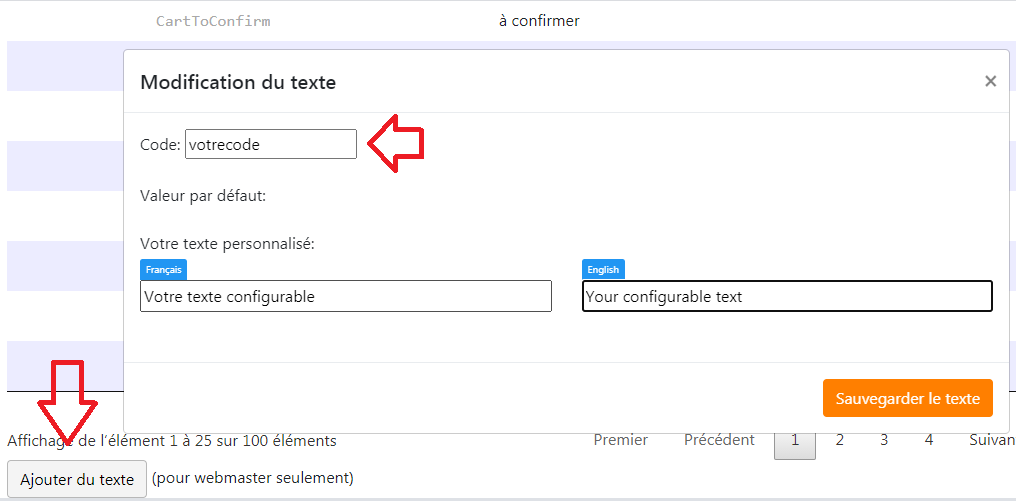The width and height of the screenshot is (1016, 501).
Task: Focus the English custom text field
Action: point(787,296)
